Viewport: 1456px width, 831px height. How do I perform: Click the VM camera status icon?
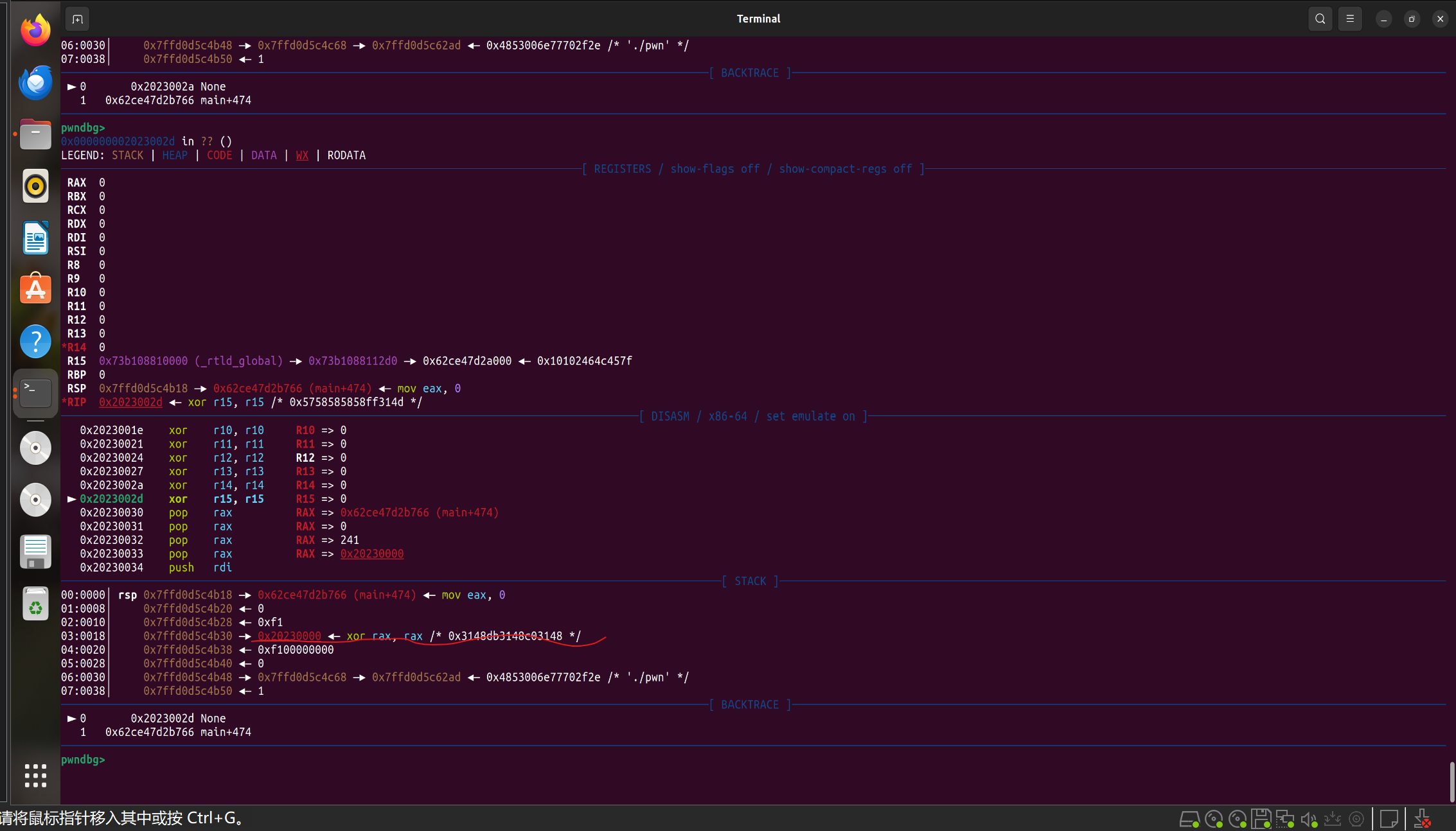(1356, 819)
